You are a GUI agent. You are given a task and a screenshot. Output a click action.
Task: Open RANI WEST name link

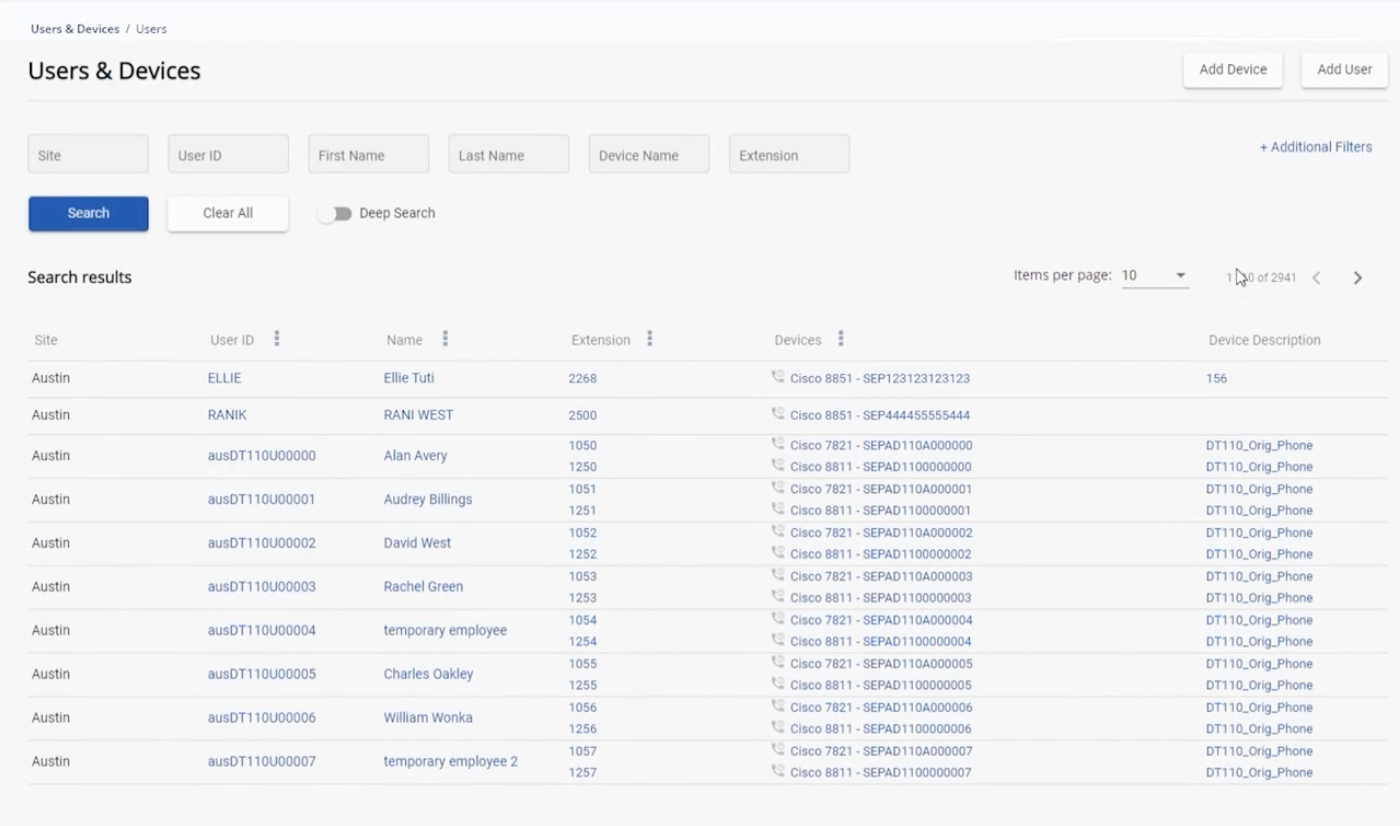[418, 415]
